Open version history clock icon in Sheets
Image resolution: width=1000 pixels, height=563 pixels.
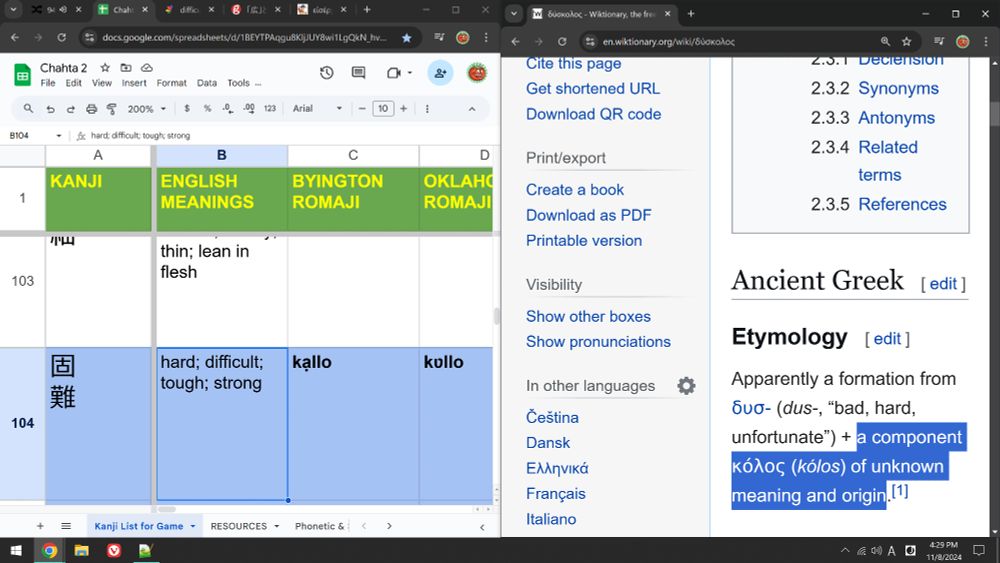[x=327, y=73]
